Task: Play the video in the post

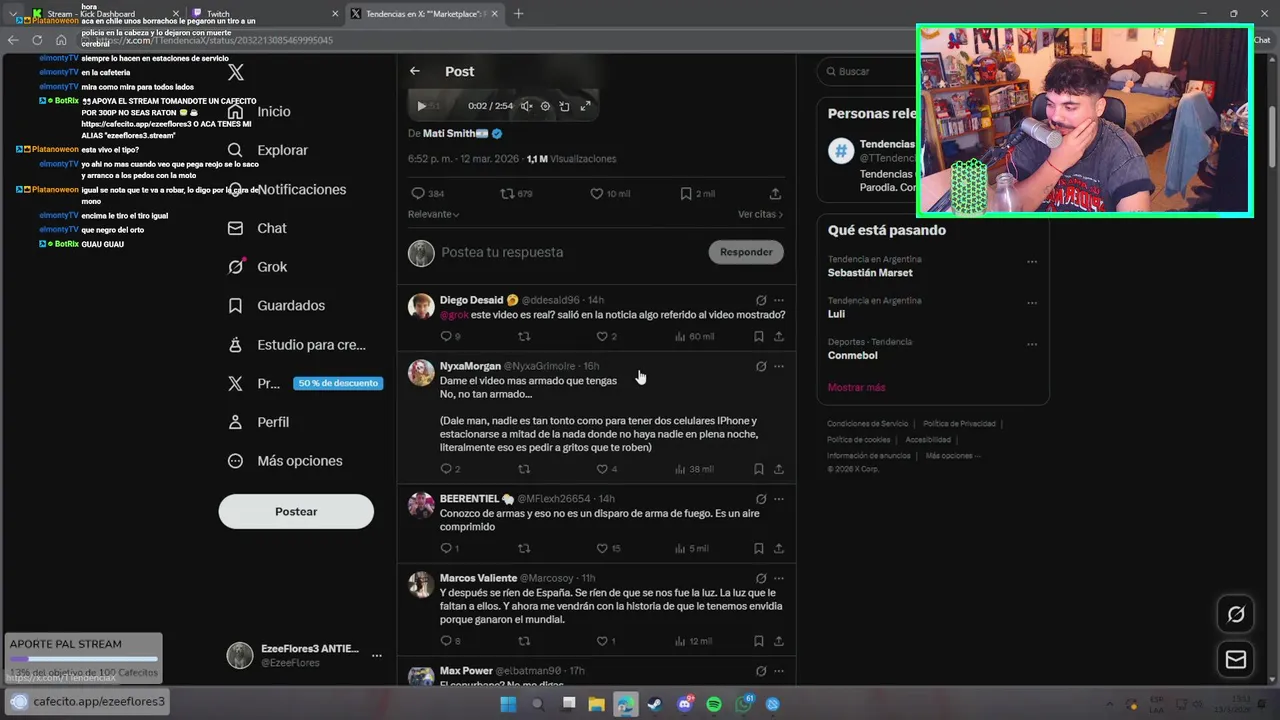Action: (x=421, y=106)
